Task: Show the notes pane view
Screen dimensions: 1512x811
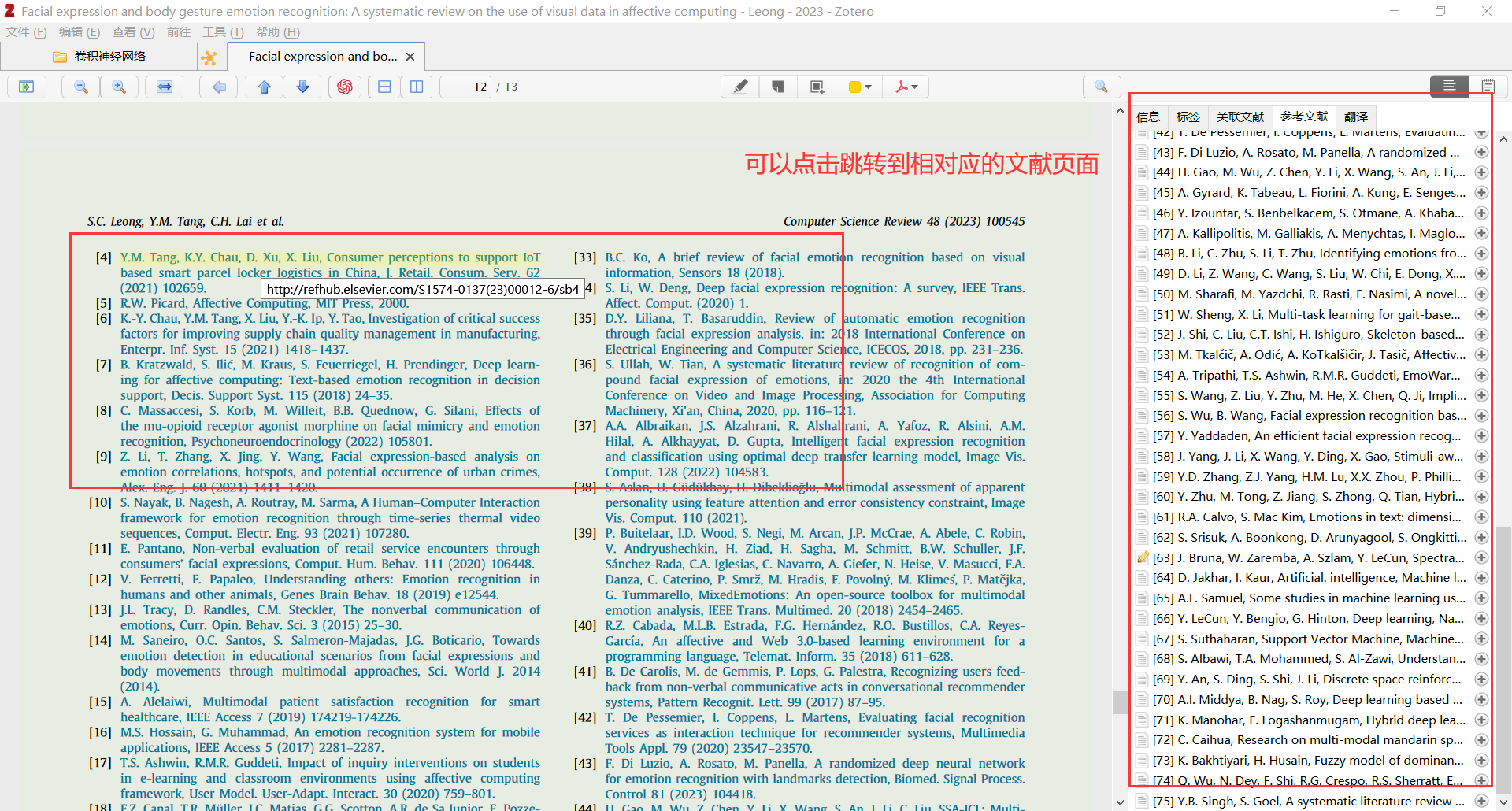Action: coord(1488,85)
